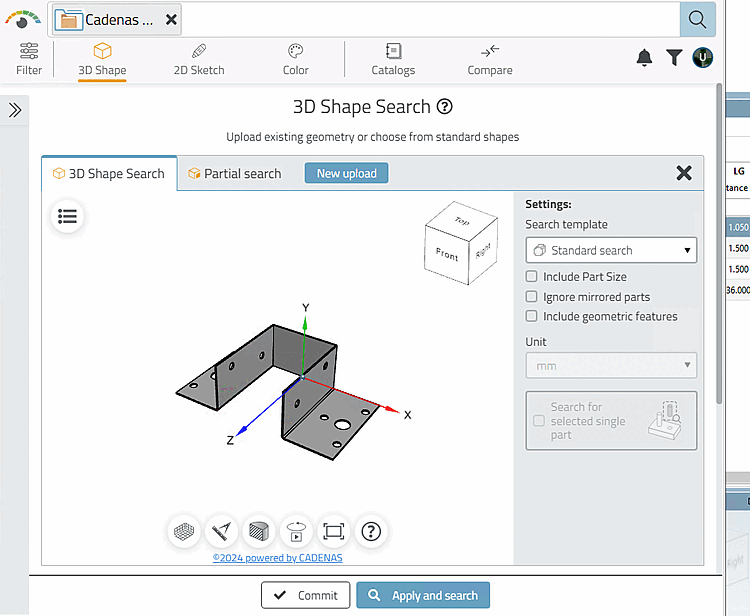Click the fit-to-screen viewer icon
Image resolution: width=750 pixels, height=616 pixels.
[334, 531]
